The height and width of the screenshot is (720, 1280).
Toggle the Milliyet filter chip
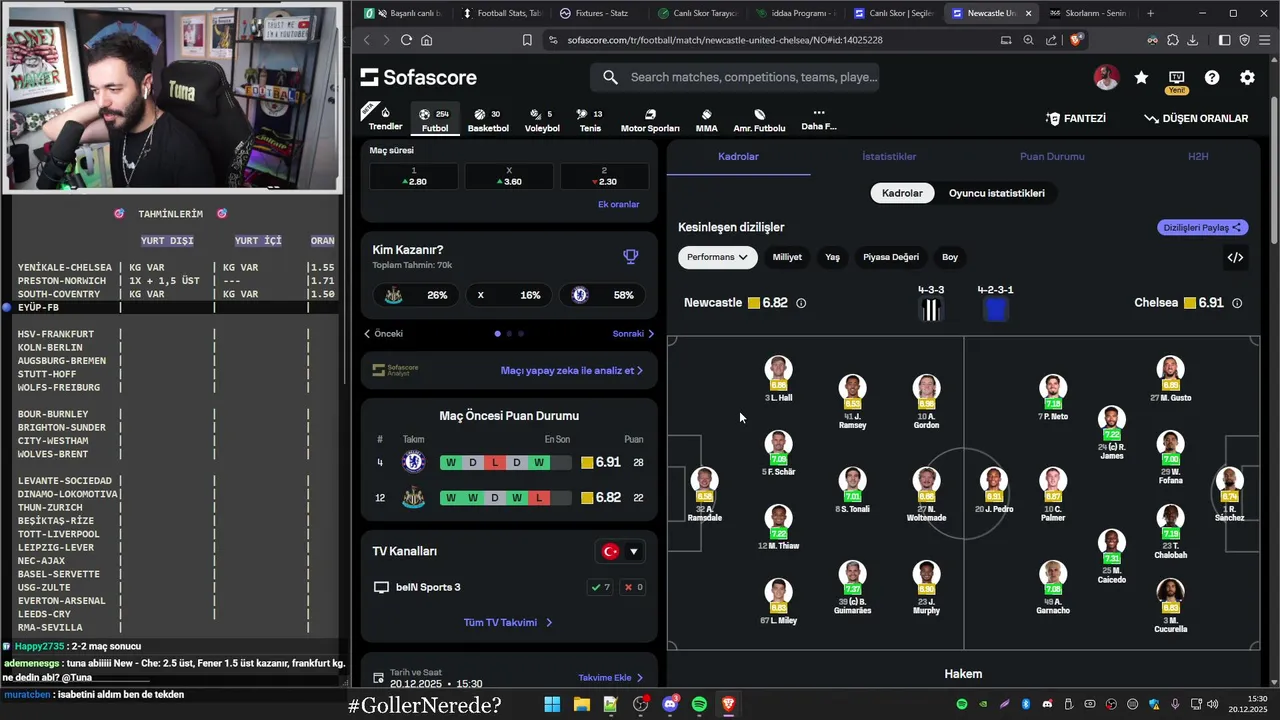pyautogui.click(x=787, y=257)
